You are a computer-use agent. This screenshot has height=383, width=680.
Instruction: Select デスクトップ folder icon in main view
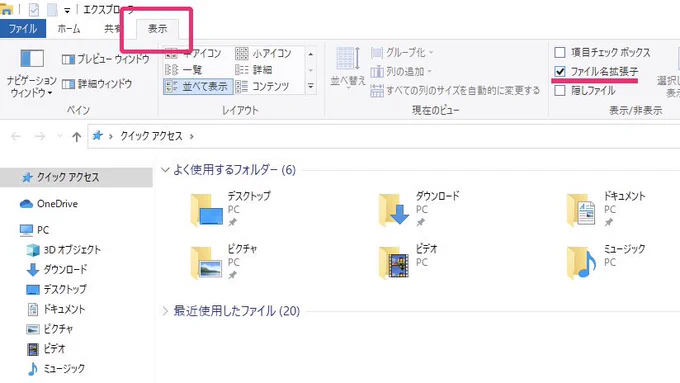click(x=207, y=210)
